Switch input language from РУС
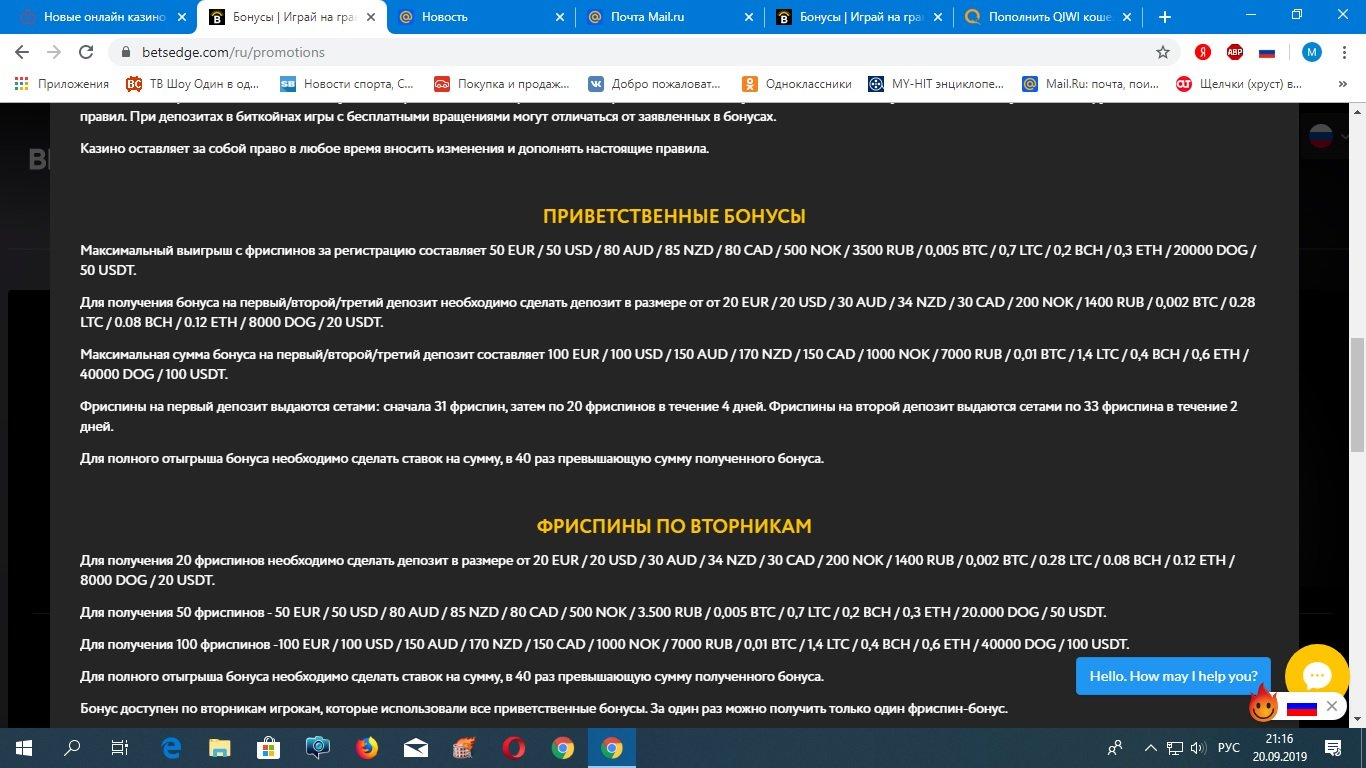Image resolution: width=1366 pixels, height=768 pixels. (x=1228, y=748)
